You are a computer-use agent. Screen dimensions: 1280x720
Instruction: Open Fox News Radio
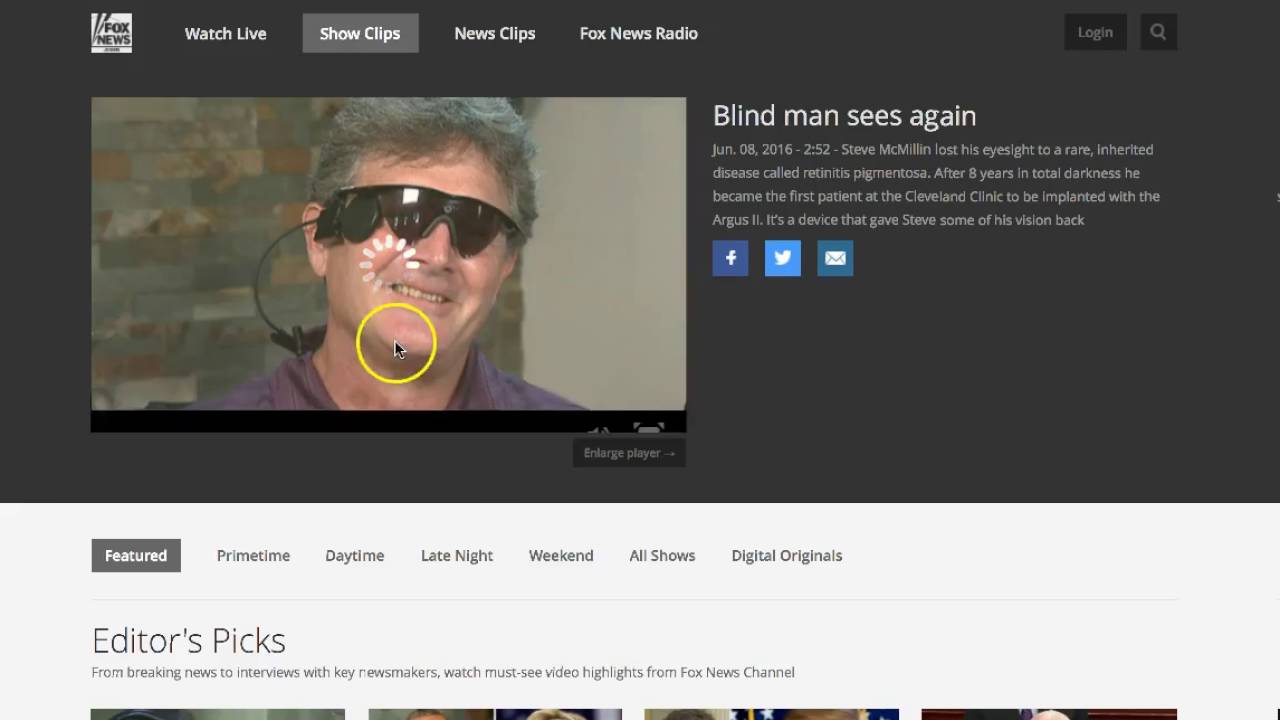639,33
